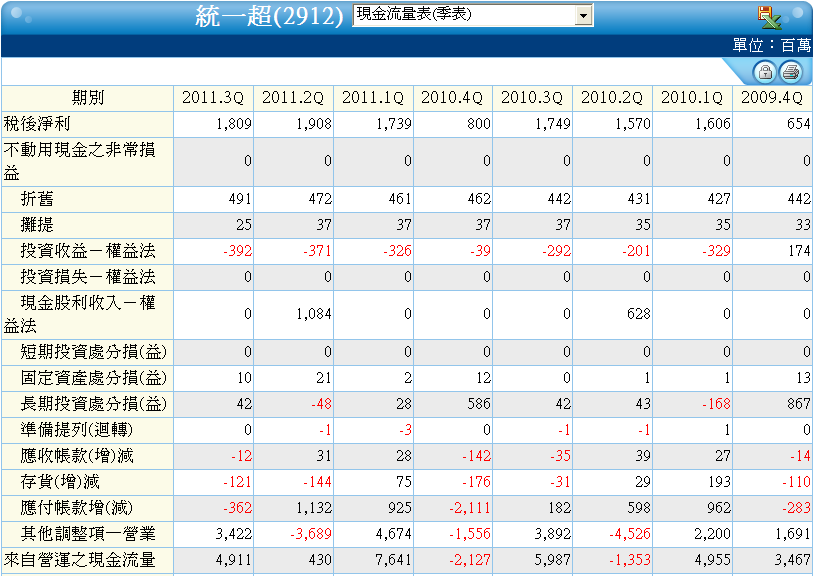This screenshot has height=576, width=814.
Task: Select the 2010.1Q column header
Action: [x=692, y=98]
